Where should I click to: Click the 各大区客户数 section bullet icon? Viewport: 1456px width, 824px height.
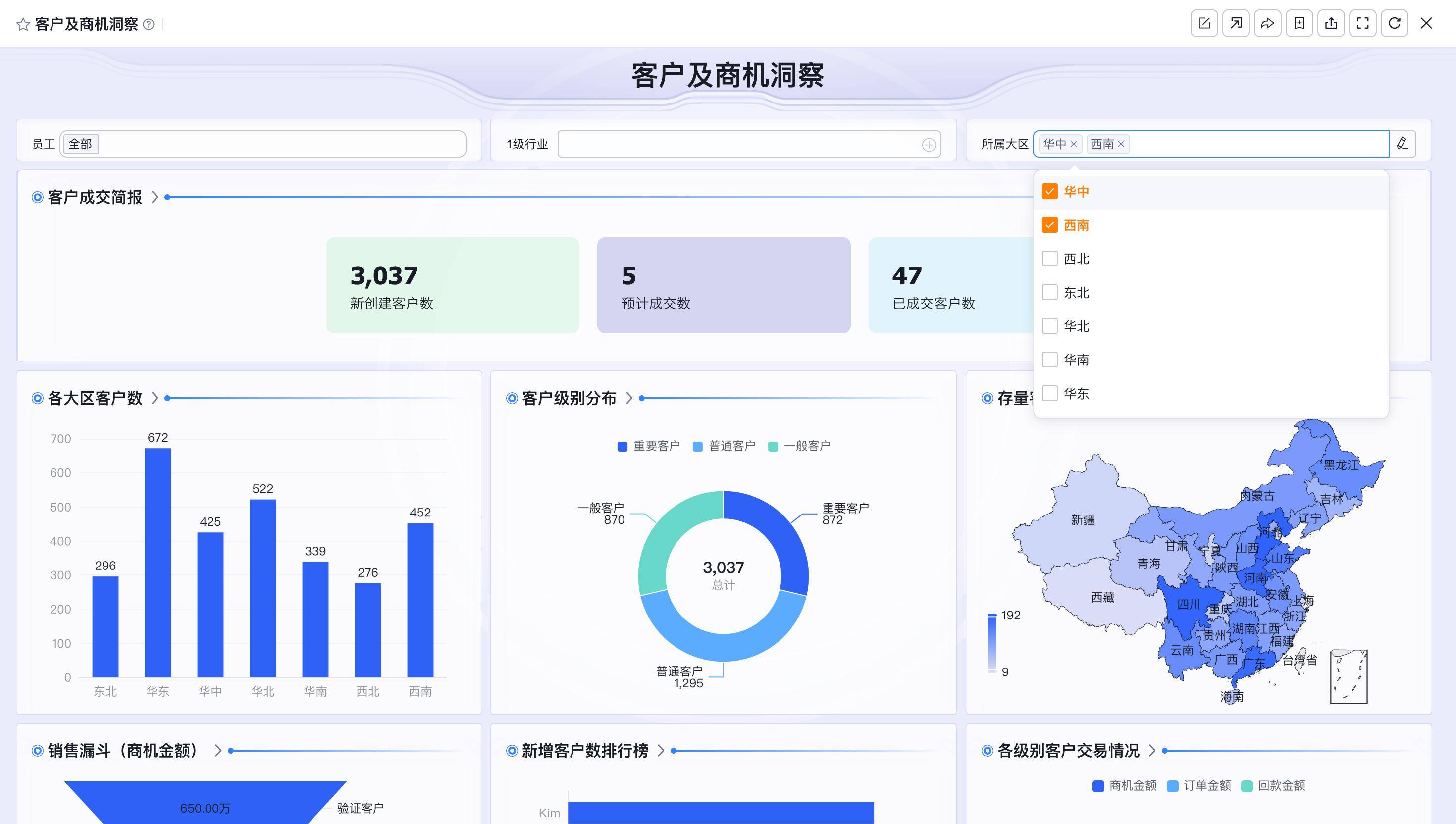click(x=37, y=399)
